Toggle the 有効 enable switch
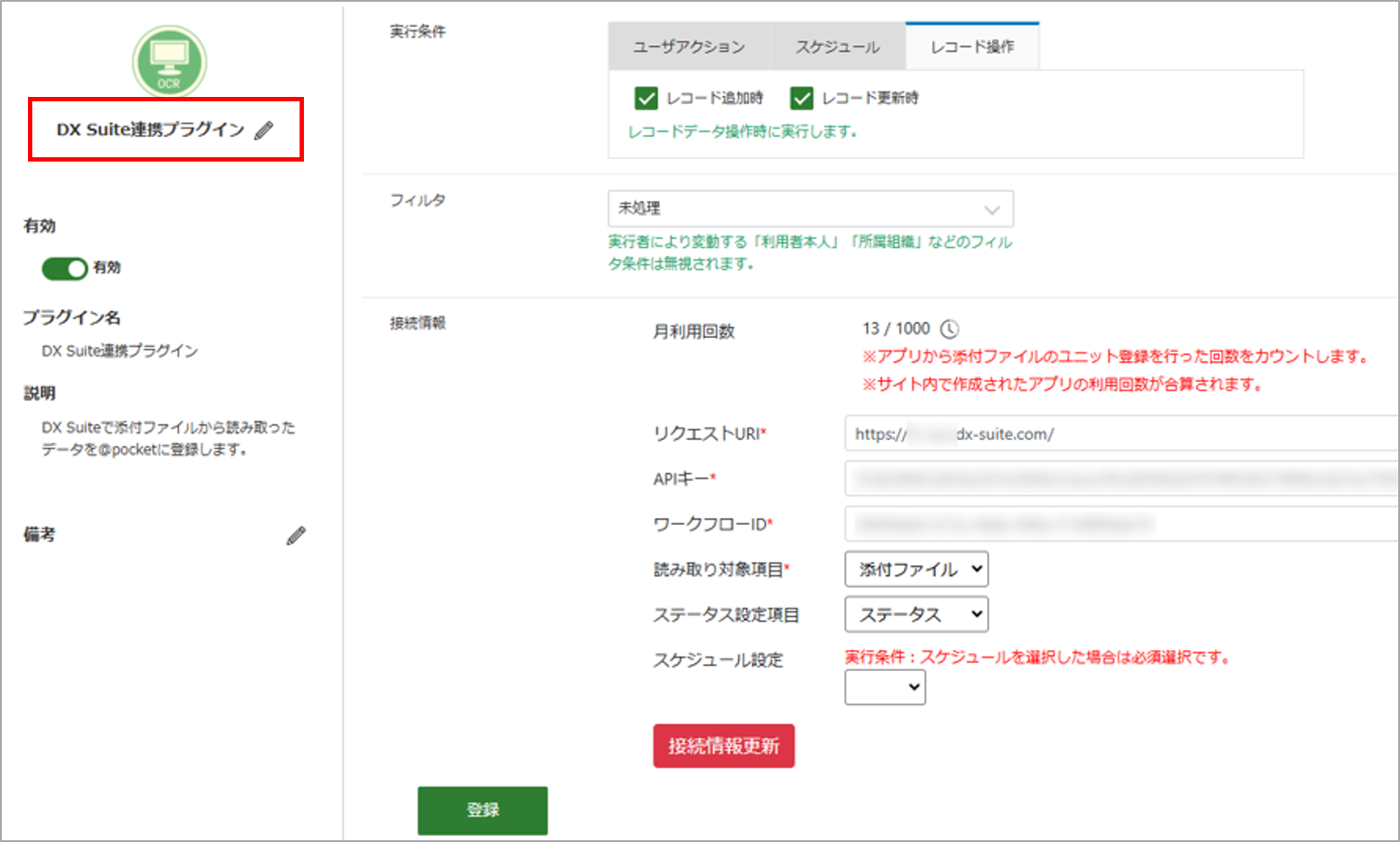Screen dimensions: 1400x842 tap(65, 268)
